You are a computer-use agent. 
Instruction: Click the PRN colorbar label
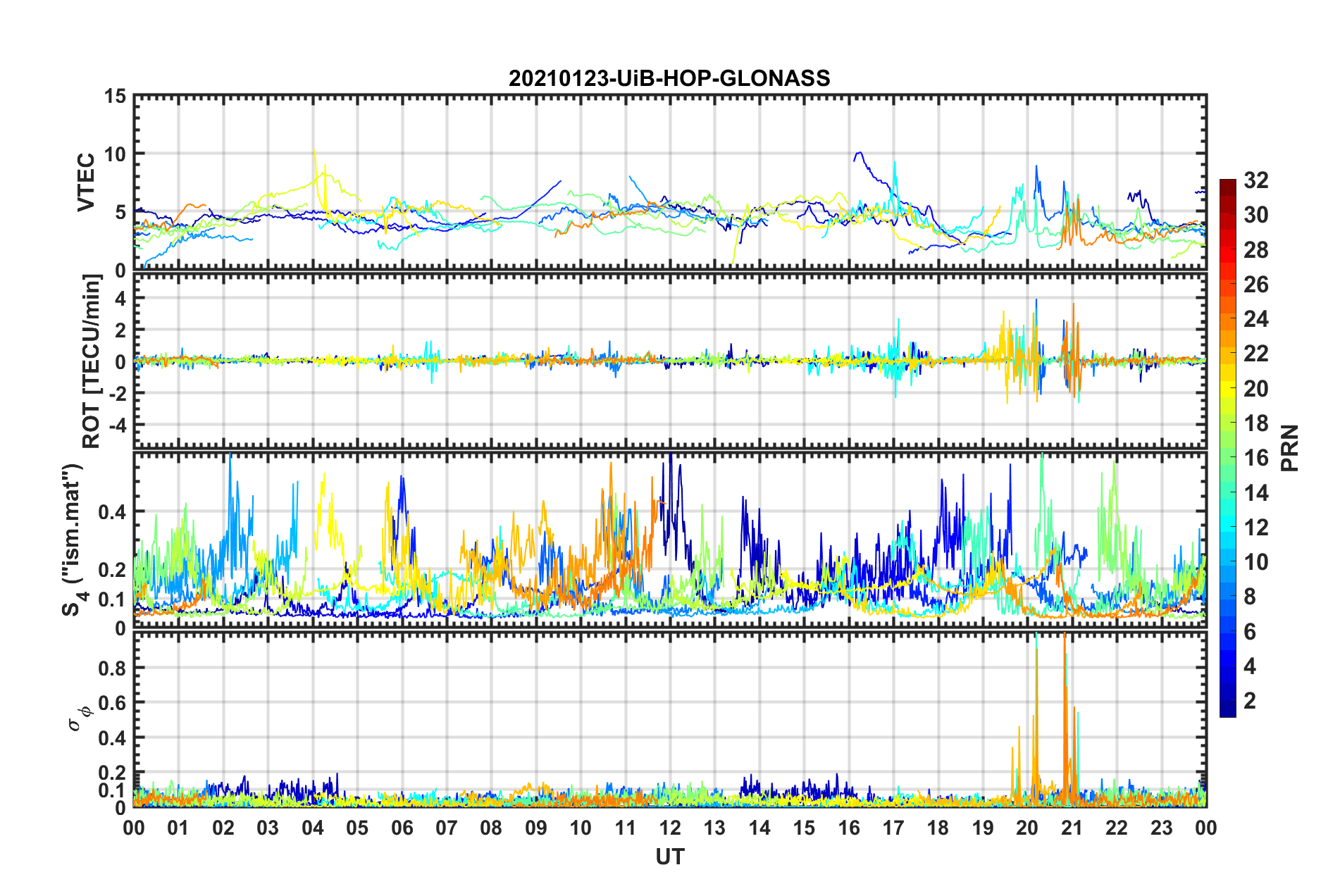coord(1290,448)
